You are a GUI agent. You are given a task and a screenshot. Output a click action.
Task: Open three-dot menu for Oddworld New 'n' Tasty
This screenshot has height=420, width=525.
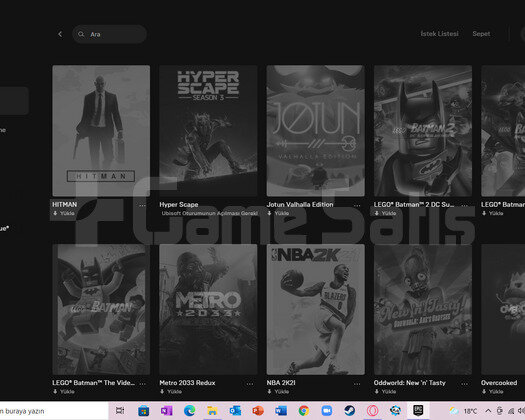click(464, 383)
